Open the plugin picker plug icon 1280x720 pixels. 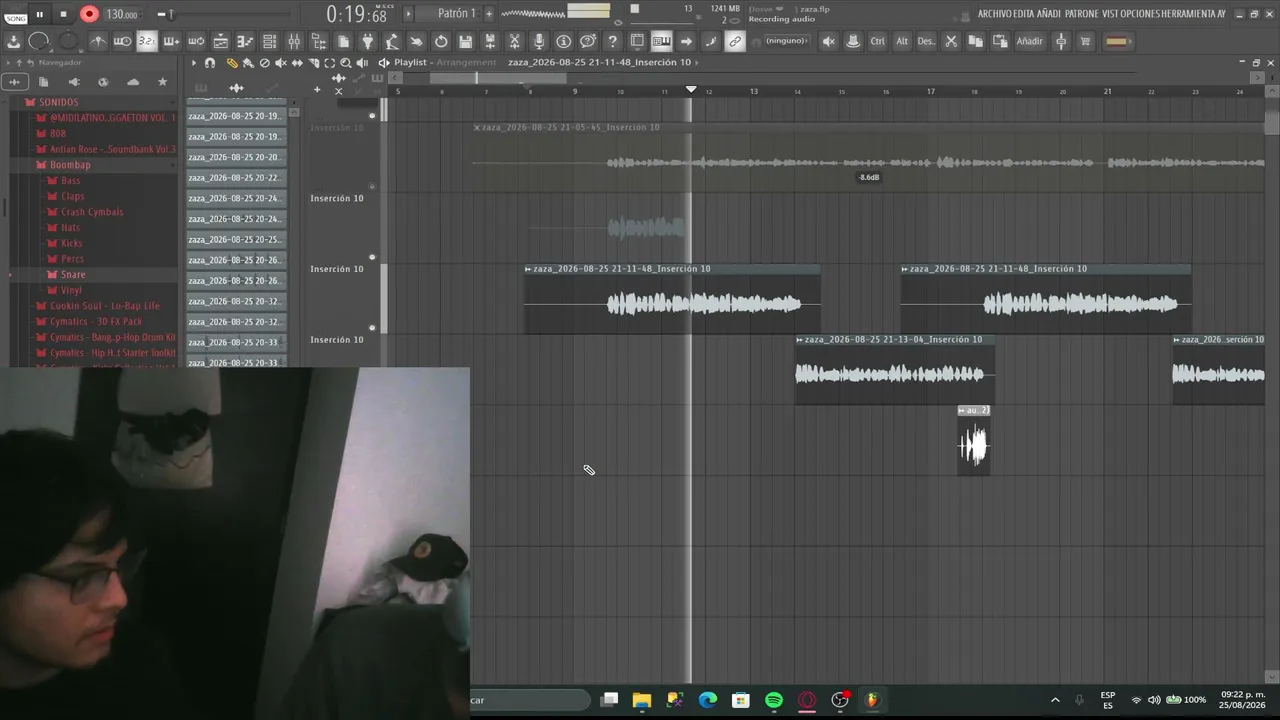[x=368, y=41]
